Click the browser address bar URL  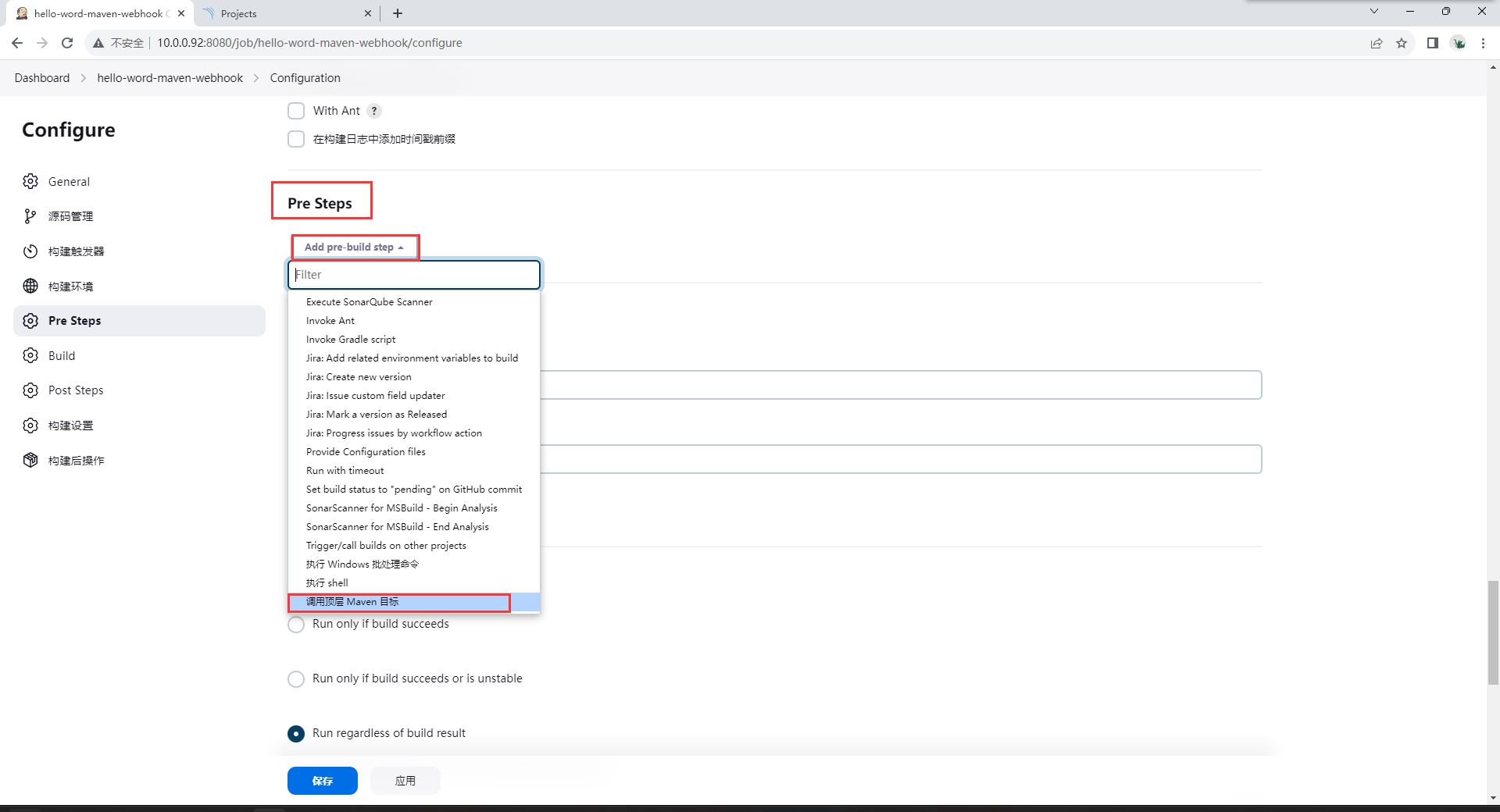click(309, 43)
